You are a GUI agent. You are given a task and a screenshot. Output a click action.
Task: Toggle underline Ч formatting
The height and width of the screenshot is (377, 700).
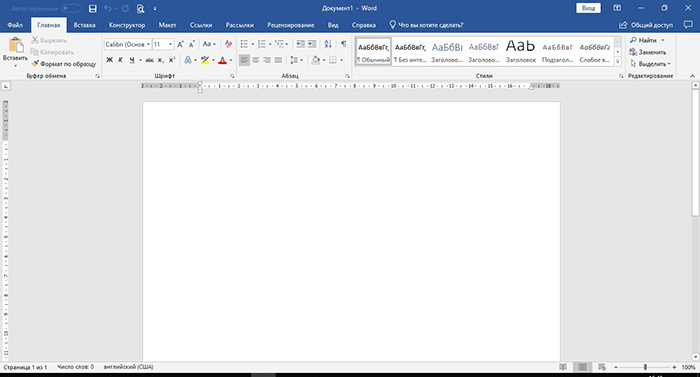(132, 60)
